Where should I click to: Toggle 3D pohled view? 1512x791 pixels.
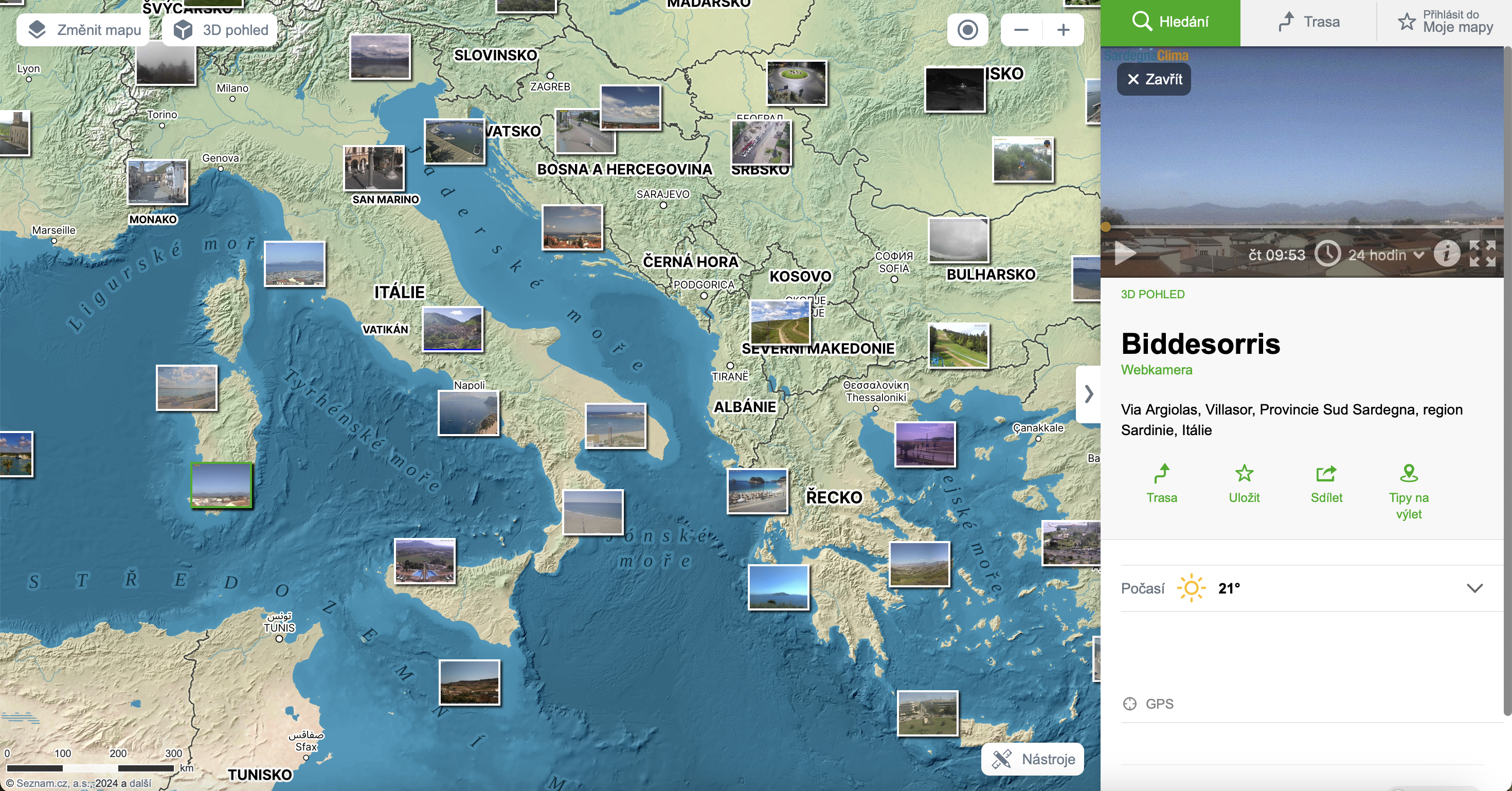[x=220, y=30]
